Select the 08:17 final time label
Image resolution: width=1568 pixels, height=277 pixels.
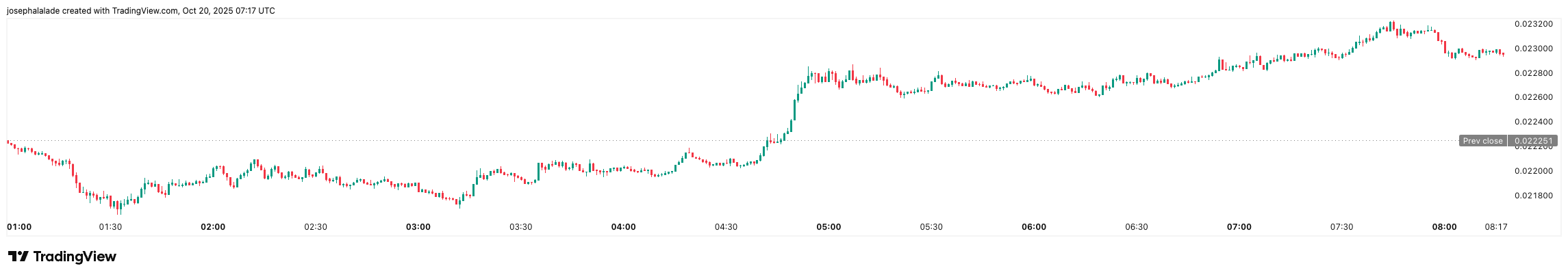click(1495, 227)
